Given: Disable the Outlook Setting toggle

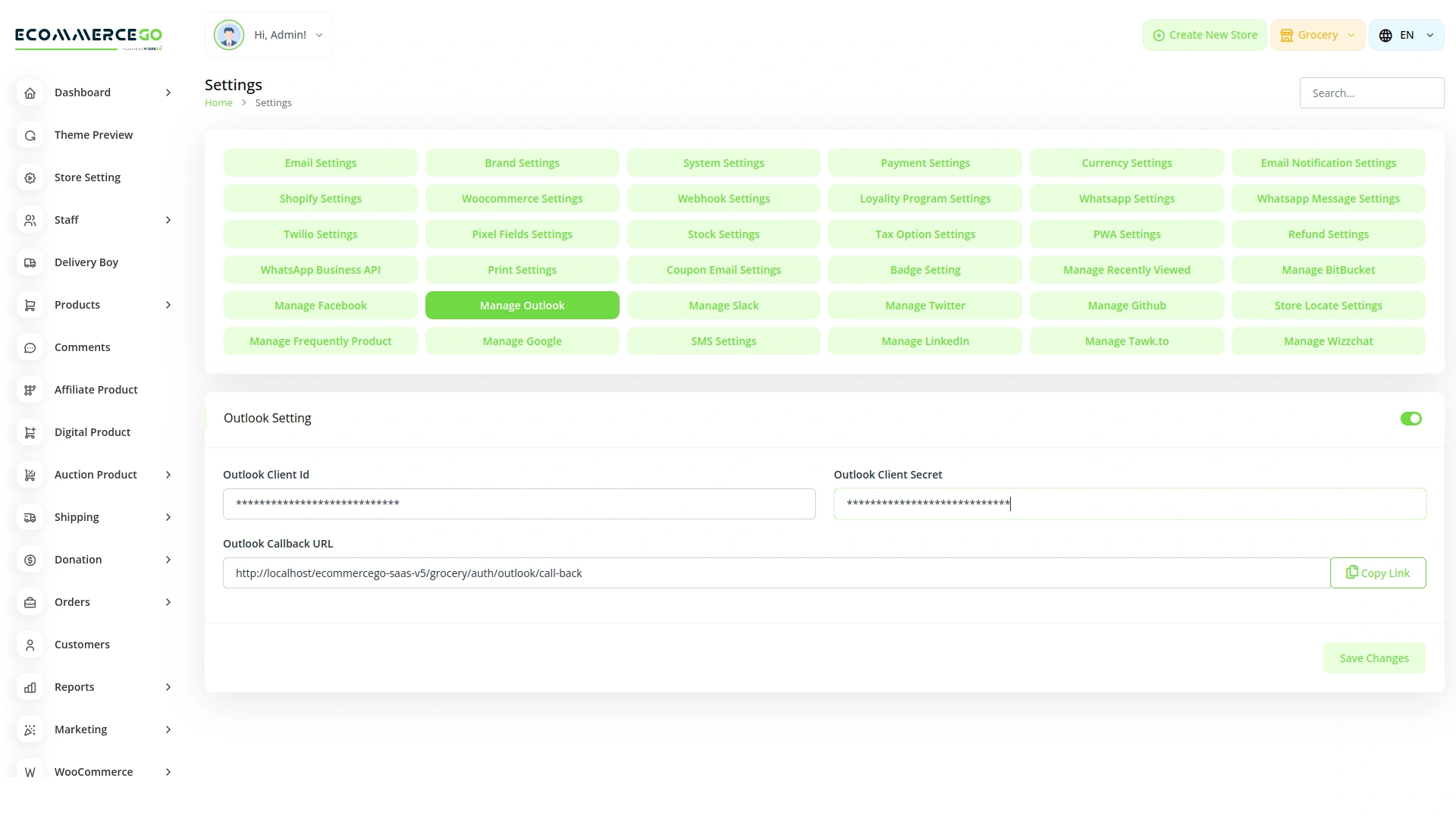Looking at the screenshot, I should point(1410,419).
